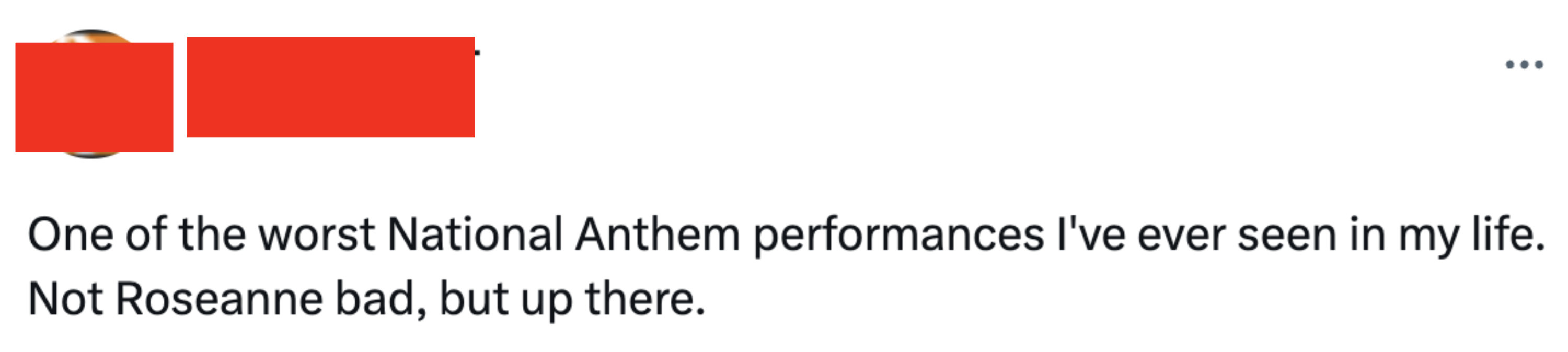
Task: Click the word 'Anthem' in the post
Action: click(x=658, y=234)
